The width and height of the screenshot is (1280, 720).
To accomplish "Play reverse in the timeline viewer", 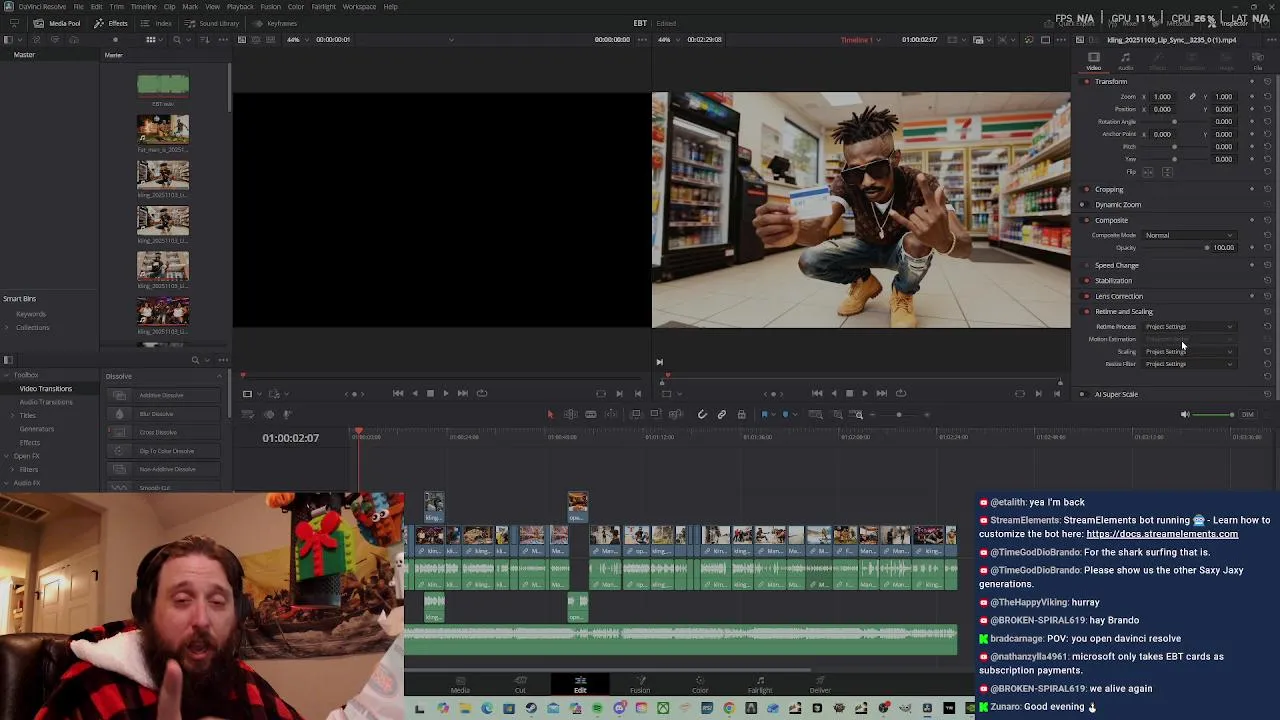I will (x=833, y=393).
